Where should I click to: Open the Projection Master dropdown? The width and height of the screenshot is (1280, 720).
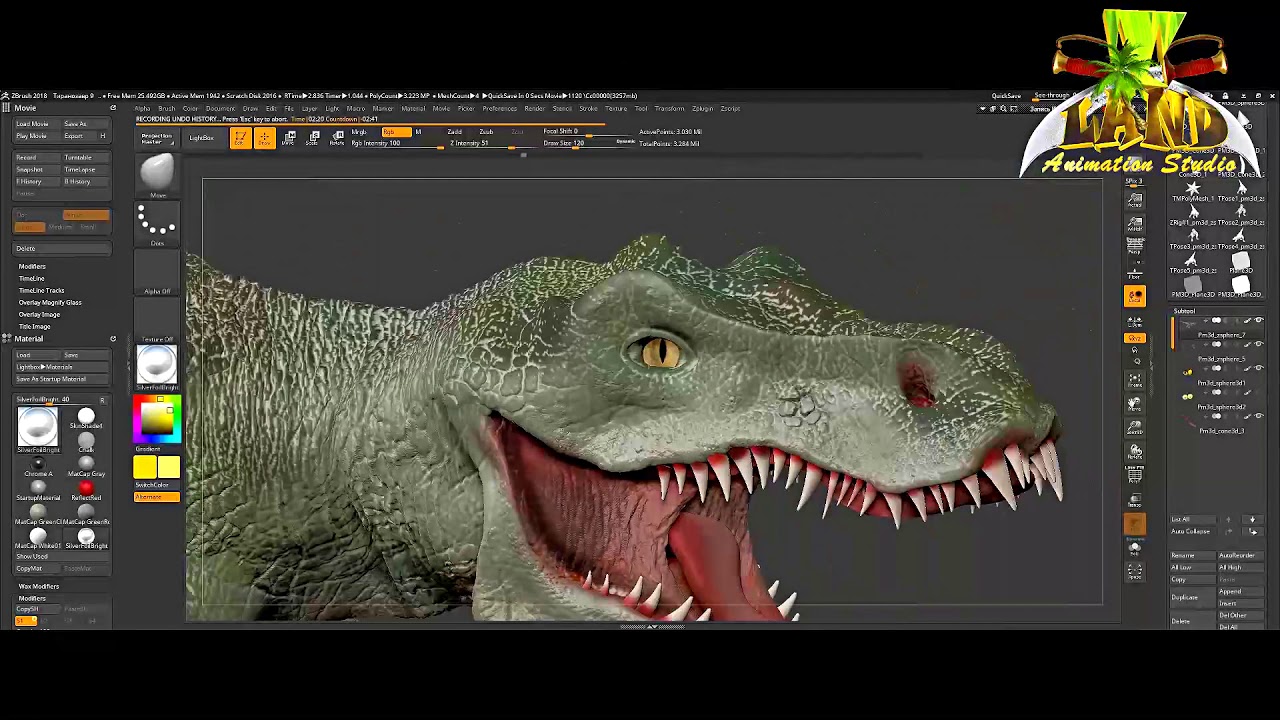coord(156,138)
